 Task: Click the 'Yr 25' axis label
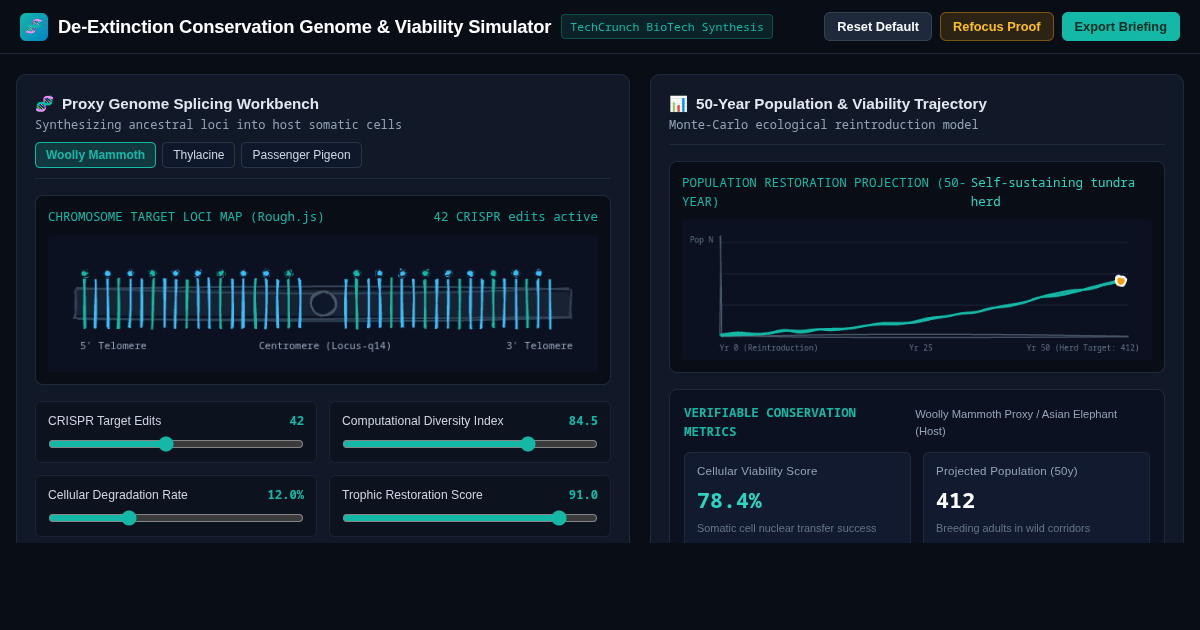point(921,348)
